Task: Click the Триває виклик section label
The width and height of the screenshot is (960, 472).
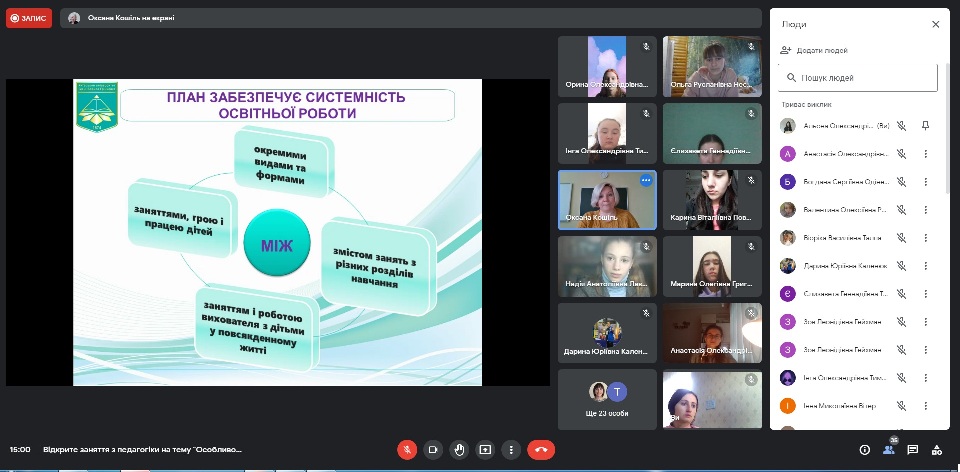Action: (x=806, y=105)
